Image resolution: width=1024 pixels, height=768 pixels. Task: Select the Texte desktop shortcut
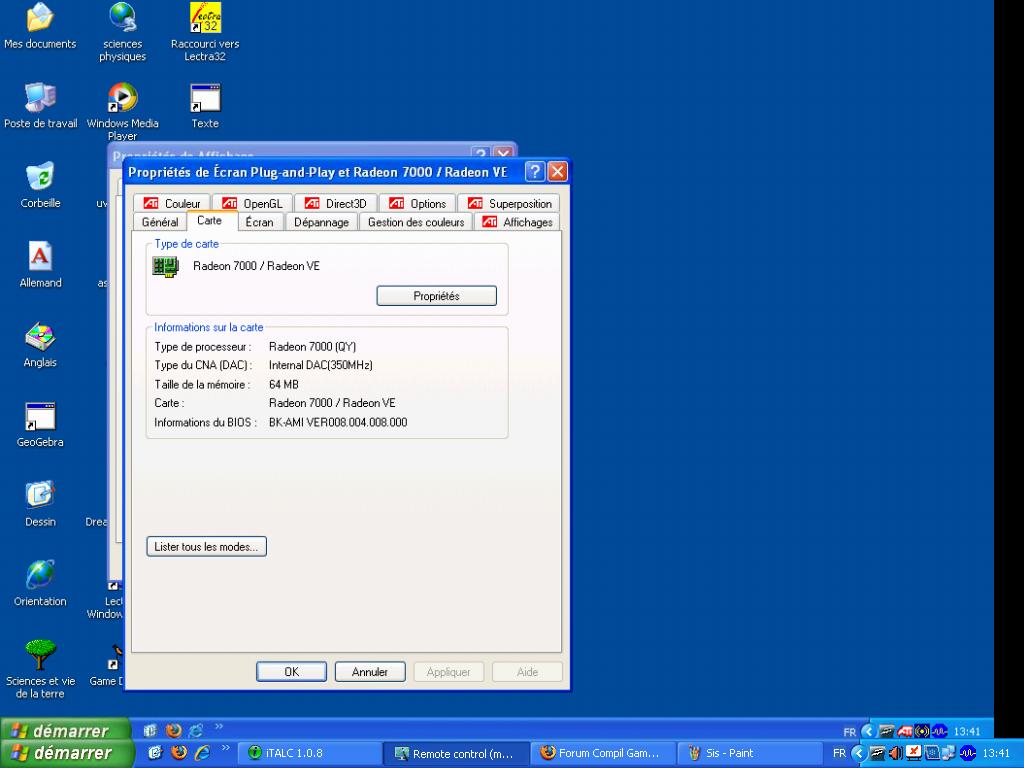[205, 106]
